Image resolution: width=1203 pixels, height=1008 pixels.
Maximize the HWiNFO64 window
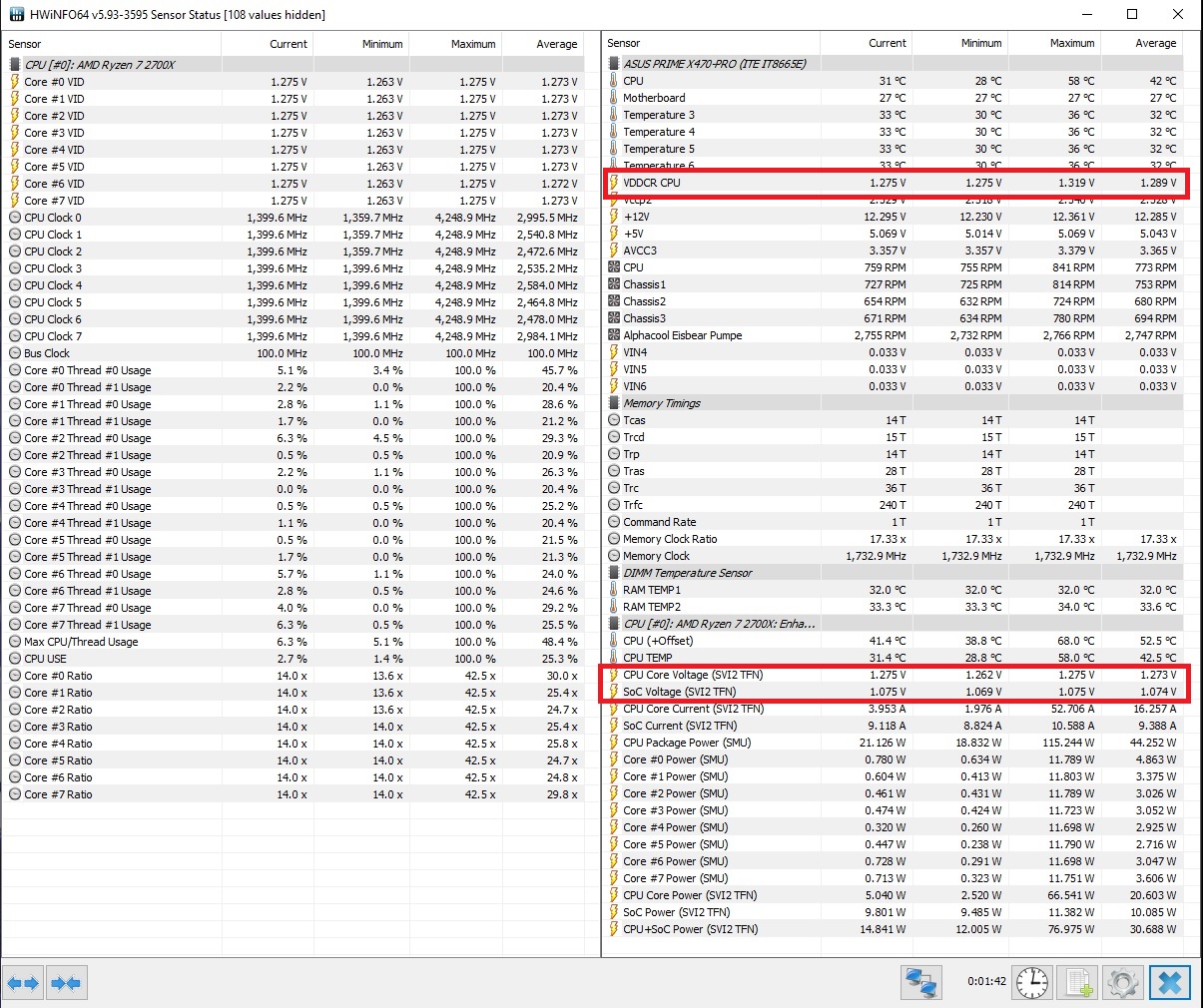click(x=1132, y=14)
